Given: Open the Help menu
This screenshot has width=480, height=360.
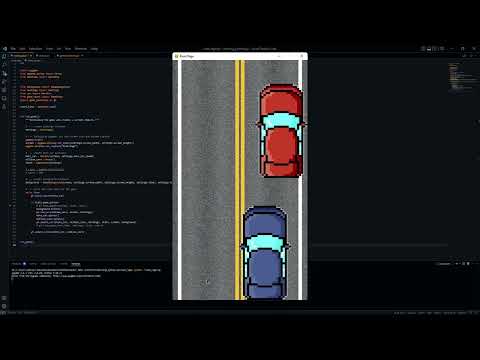Looking at the screenshot, I should click(x=94, y=49).
